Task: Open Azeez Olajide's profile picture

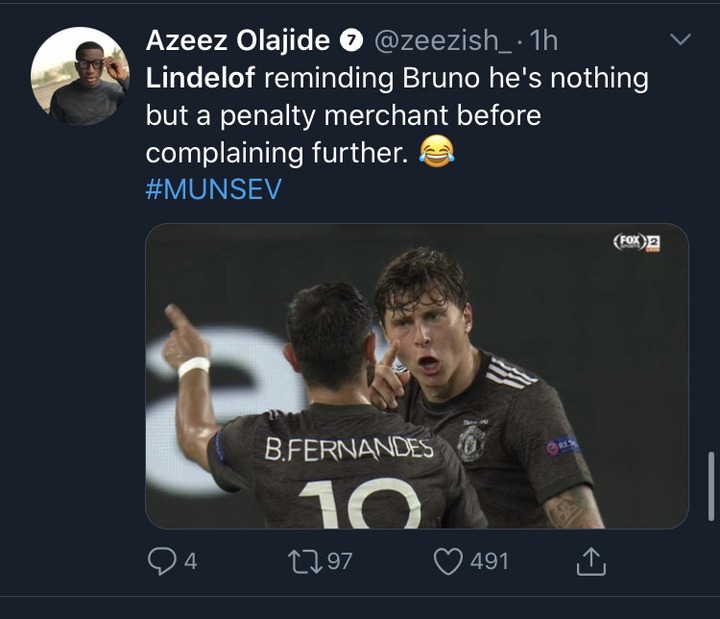Action: click(x=80, y=76)
